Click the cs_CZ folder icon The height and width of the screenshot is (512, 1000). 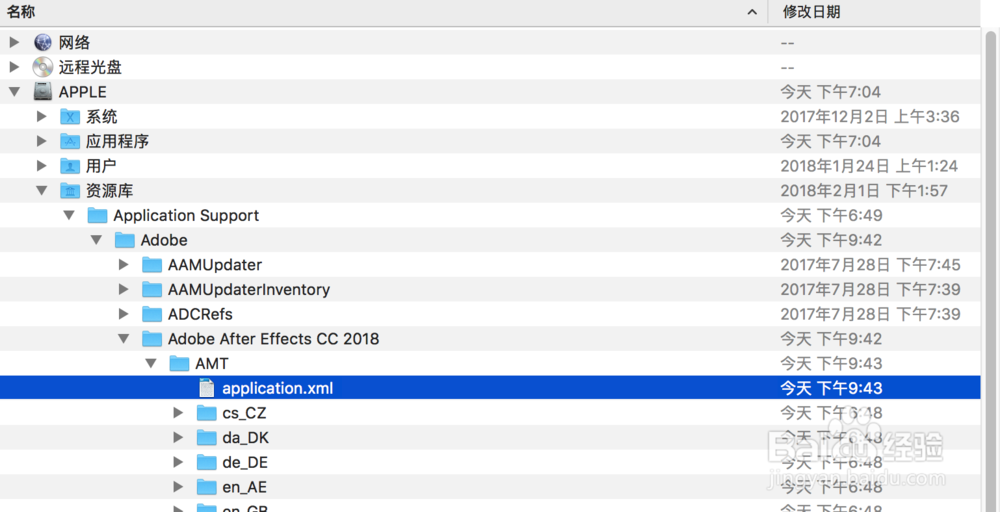(x=207, y=413)
